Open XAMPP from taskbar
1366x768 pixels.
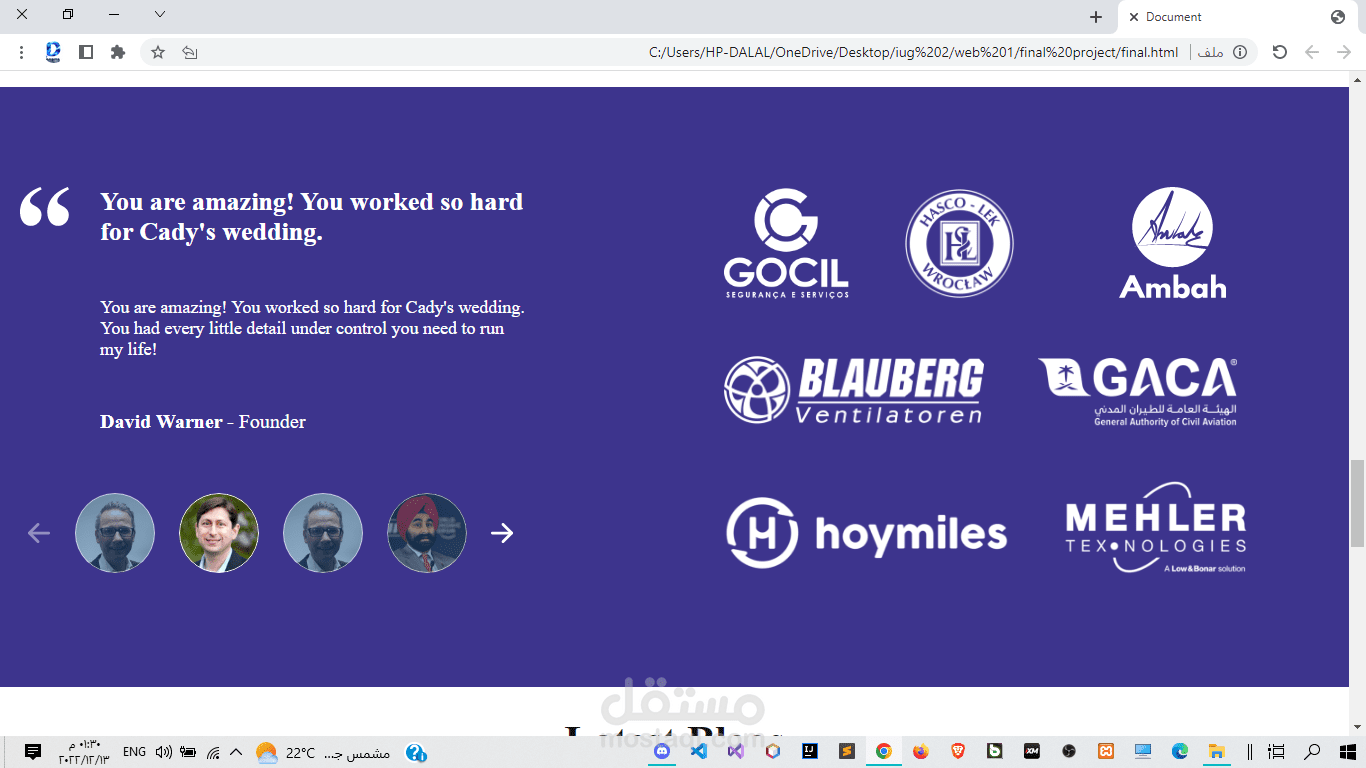1106,751
